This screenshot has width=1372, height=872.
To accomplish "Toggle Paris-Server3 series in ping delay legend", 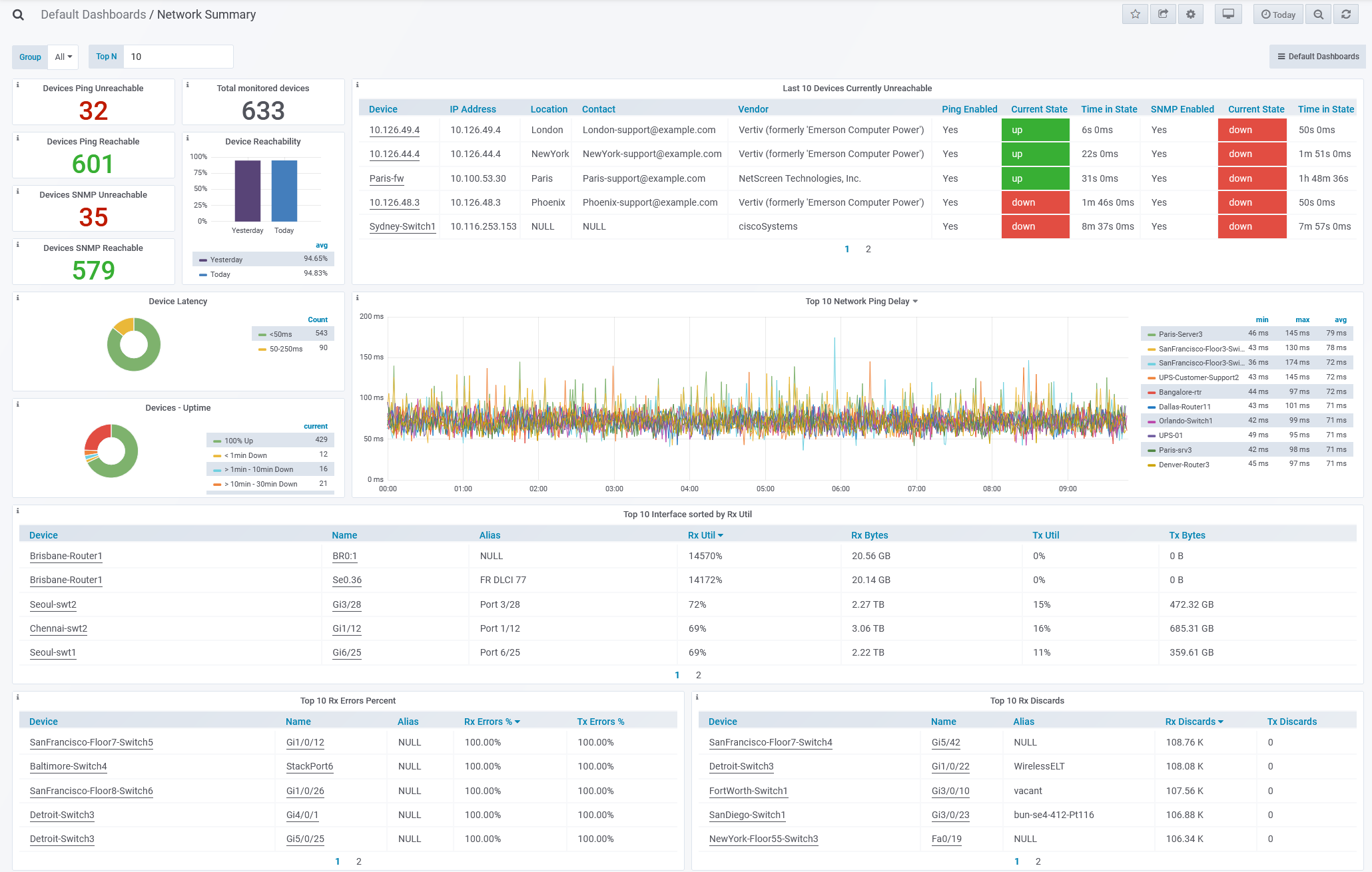I will (x=1180, y=334).
